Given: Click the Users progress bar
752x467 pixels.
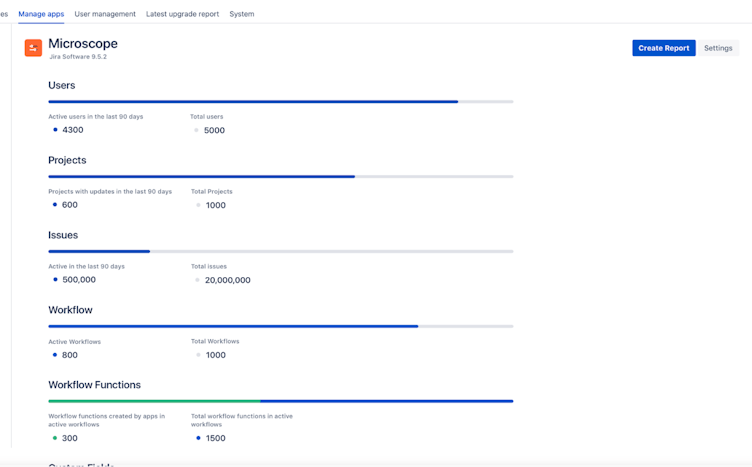Looking at the screenshot, I should [x=281, y=102].
